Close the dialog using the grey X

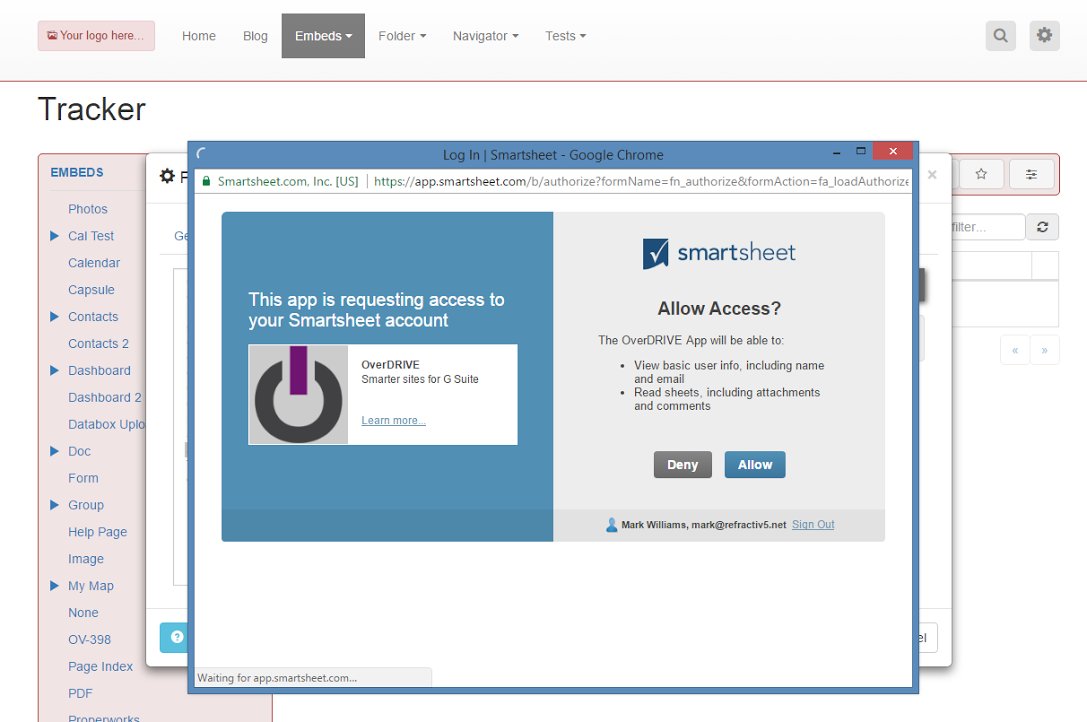pyautogui.click(x=932, y=175)
